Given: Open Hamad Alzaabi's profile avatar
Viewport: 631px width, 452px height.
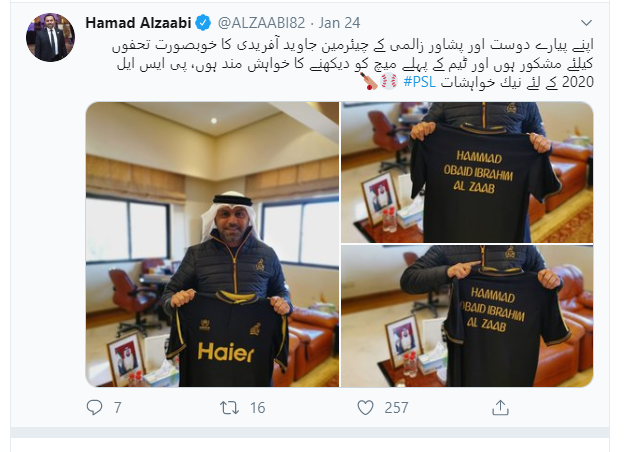Looking at the screenshot, I should pos(50,37).
